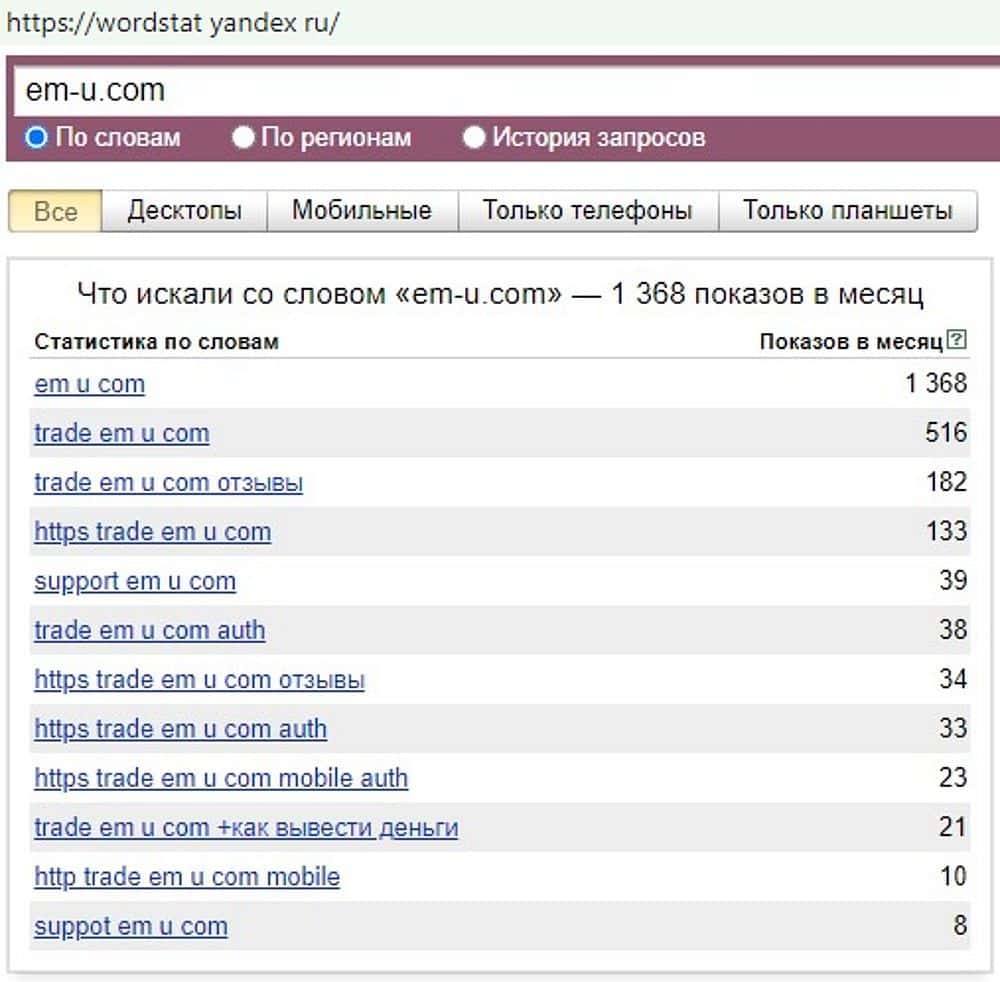Open the em u com link
1000x982 pixels.
click(x=90, y=385)
